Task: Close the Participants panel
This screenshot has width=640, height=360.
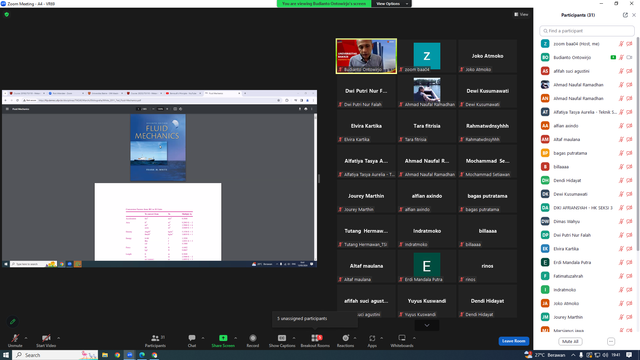Action: click(x=634, y=15)
